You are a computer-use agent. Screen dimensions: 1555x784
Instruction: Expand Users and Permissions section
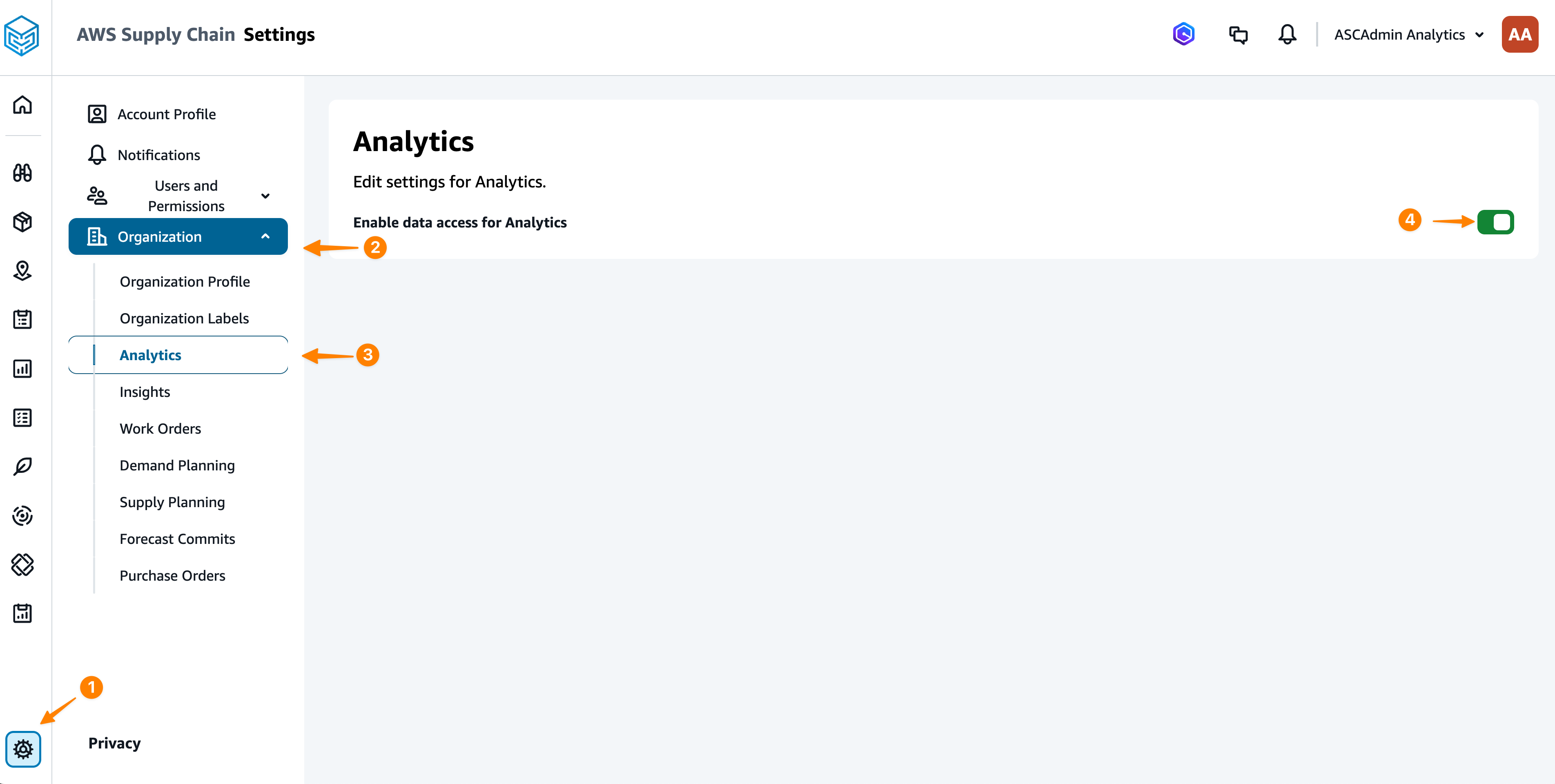(178, 196)
